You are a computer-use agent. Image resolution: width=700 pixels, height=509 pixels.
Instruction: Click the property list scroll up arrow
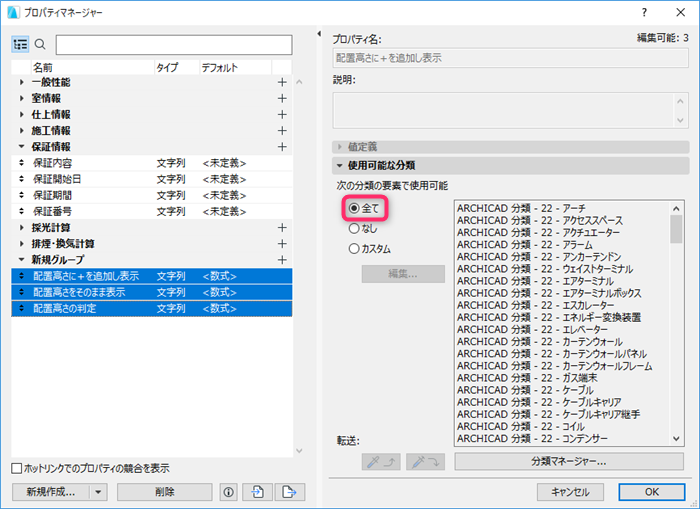[x=299, y=82]
